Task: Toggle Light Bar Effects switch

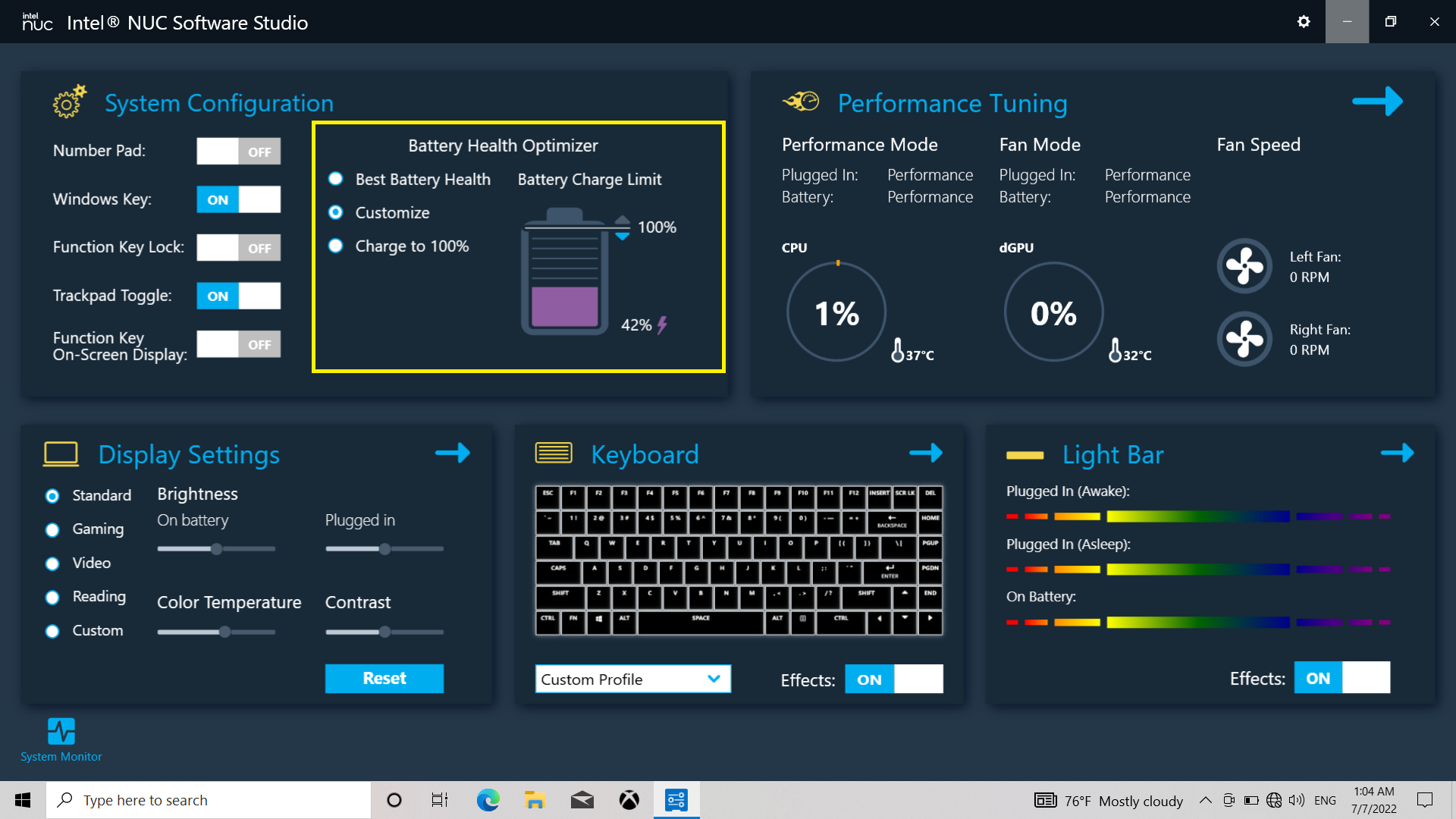Action: coord(1342,677)
